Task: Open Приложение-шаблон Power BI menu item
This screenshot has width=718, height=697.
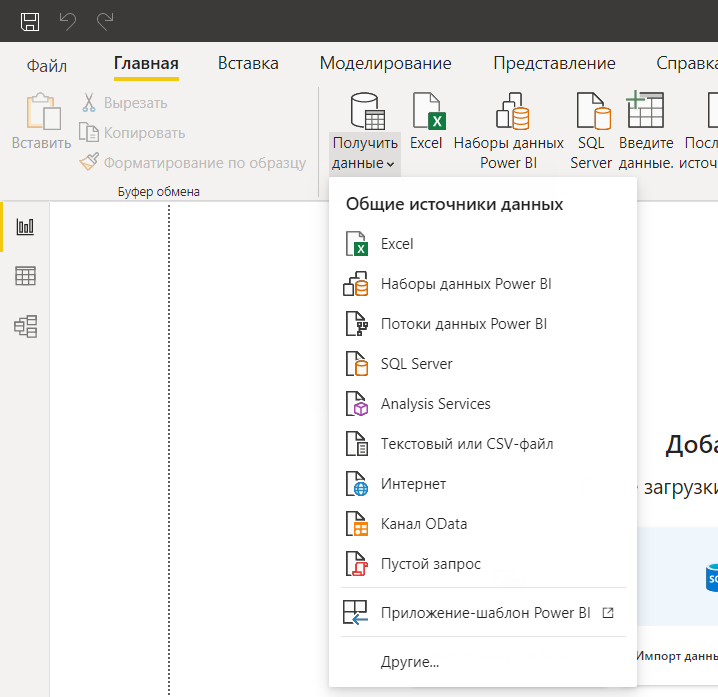Action: click(483, 613)
